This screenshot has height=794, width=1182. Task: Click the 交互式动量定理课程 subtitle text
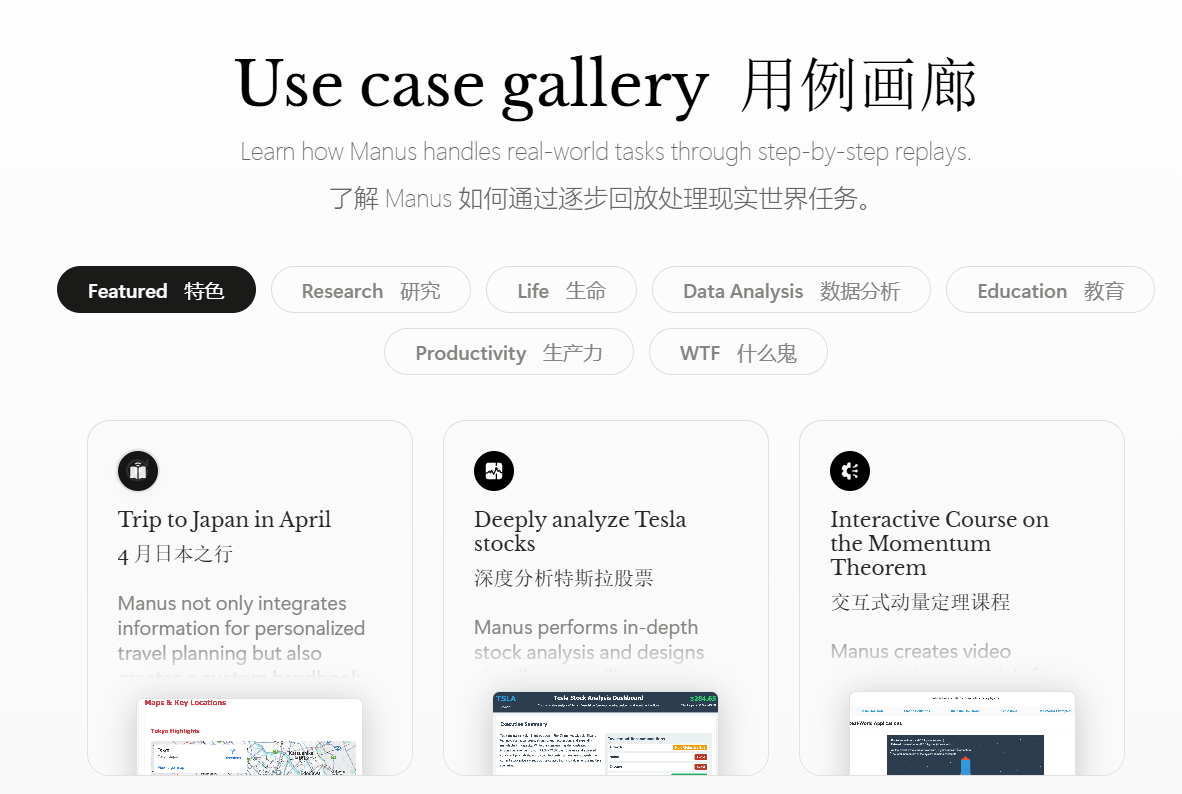pos(920,602)
